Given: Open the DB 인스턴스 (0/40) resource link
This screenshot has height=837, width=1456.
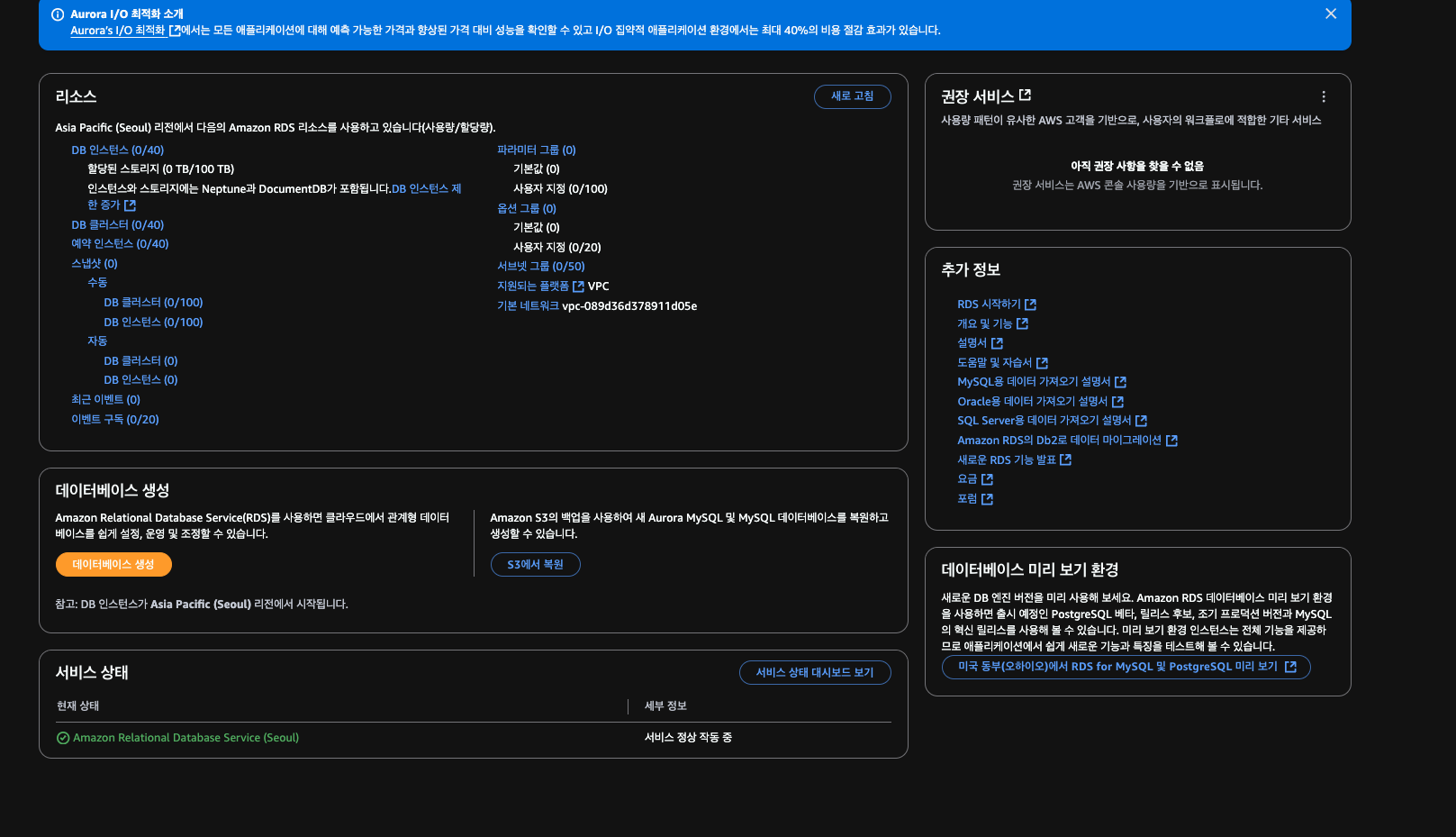Looking at the screenshot, I should point(115,150).
